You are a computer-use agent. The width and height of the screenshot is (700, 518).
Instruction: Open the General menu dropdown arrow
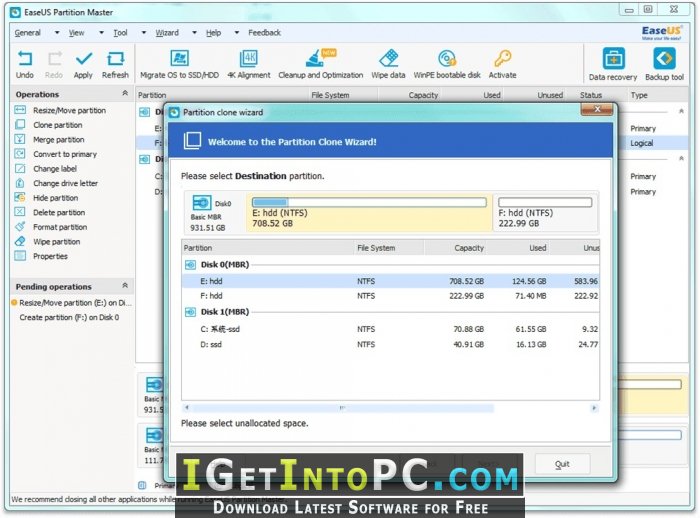(x=57, y=33)
